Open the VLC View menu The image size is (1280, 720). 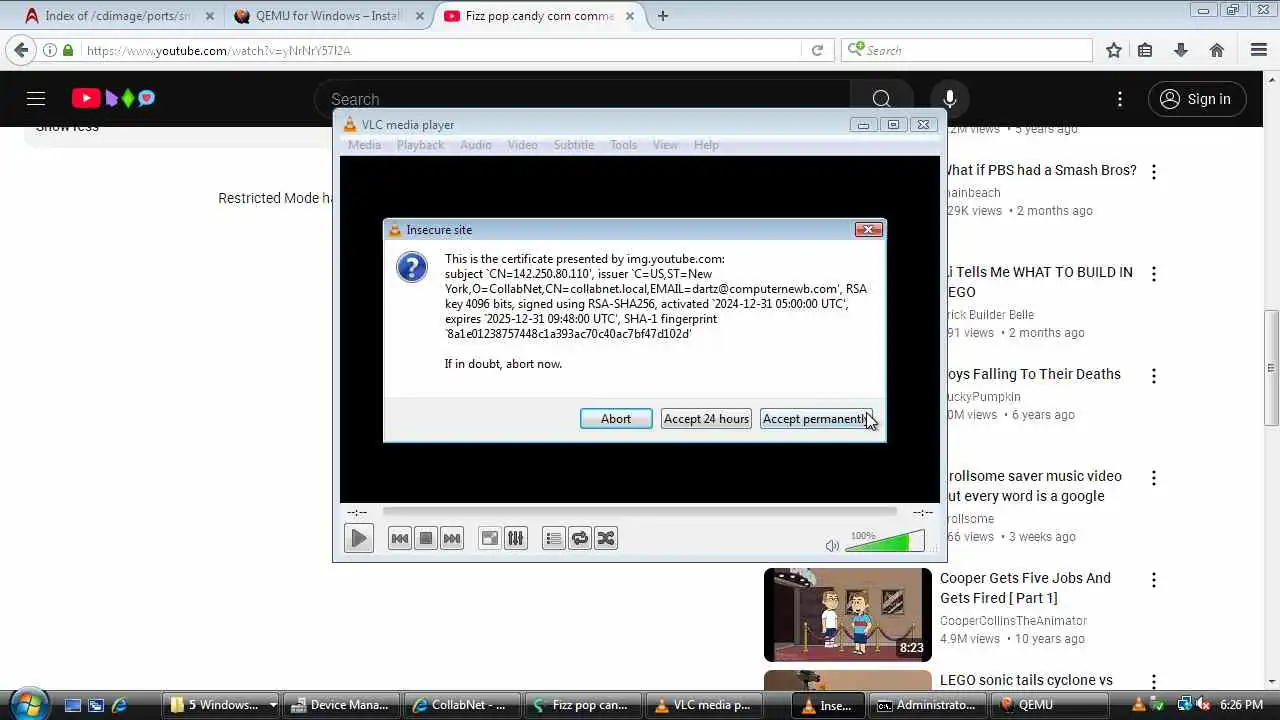click(x=666, y=145)
